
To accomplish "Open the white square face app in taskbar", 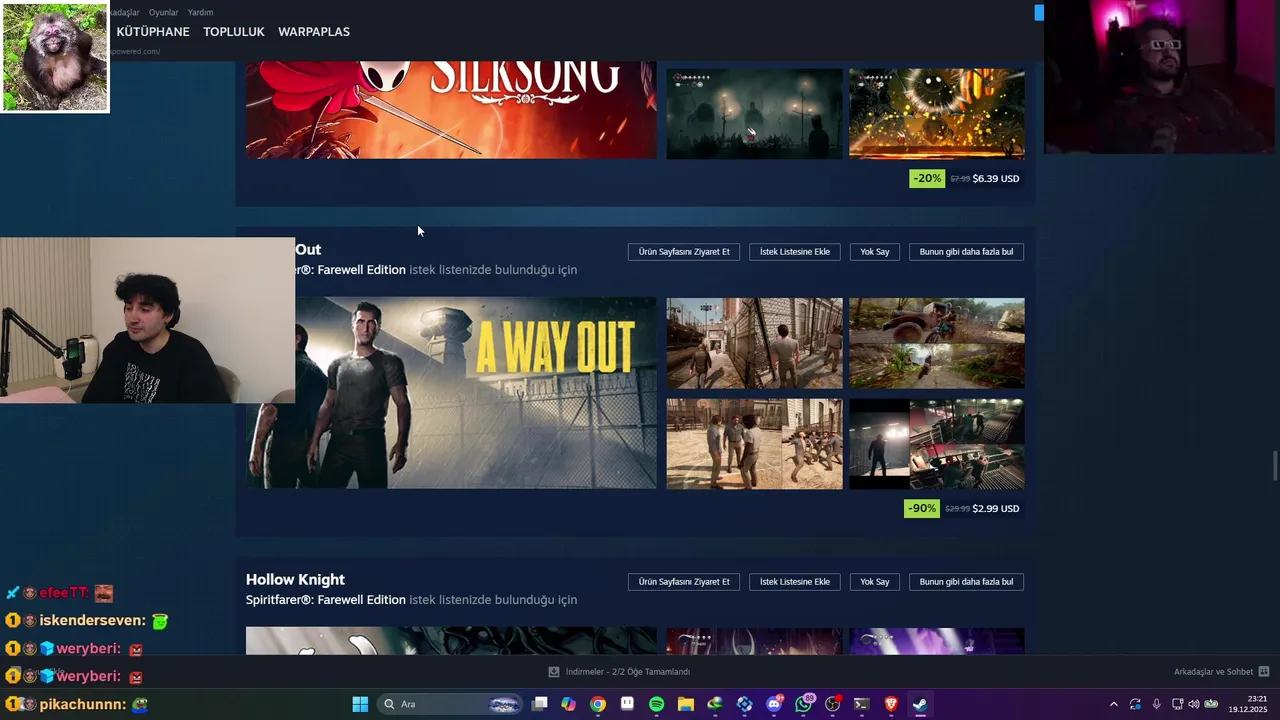I will point(627,704).
